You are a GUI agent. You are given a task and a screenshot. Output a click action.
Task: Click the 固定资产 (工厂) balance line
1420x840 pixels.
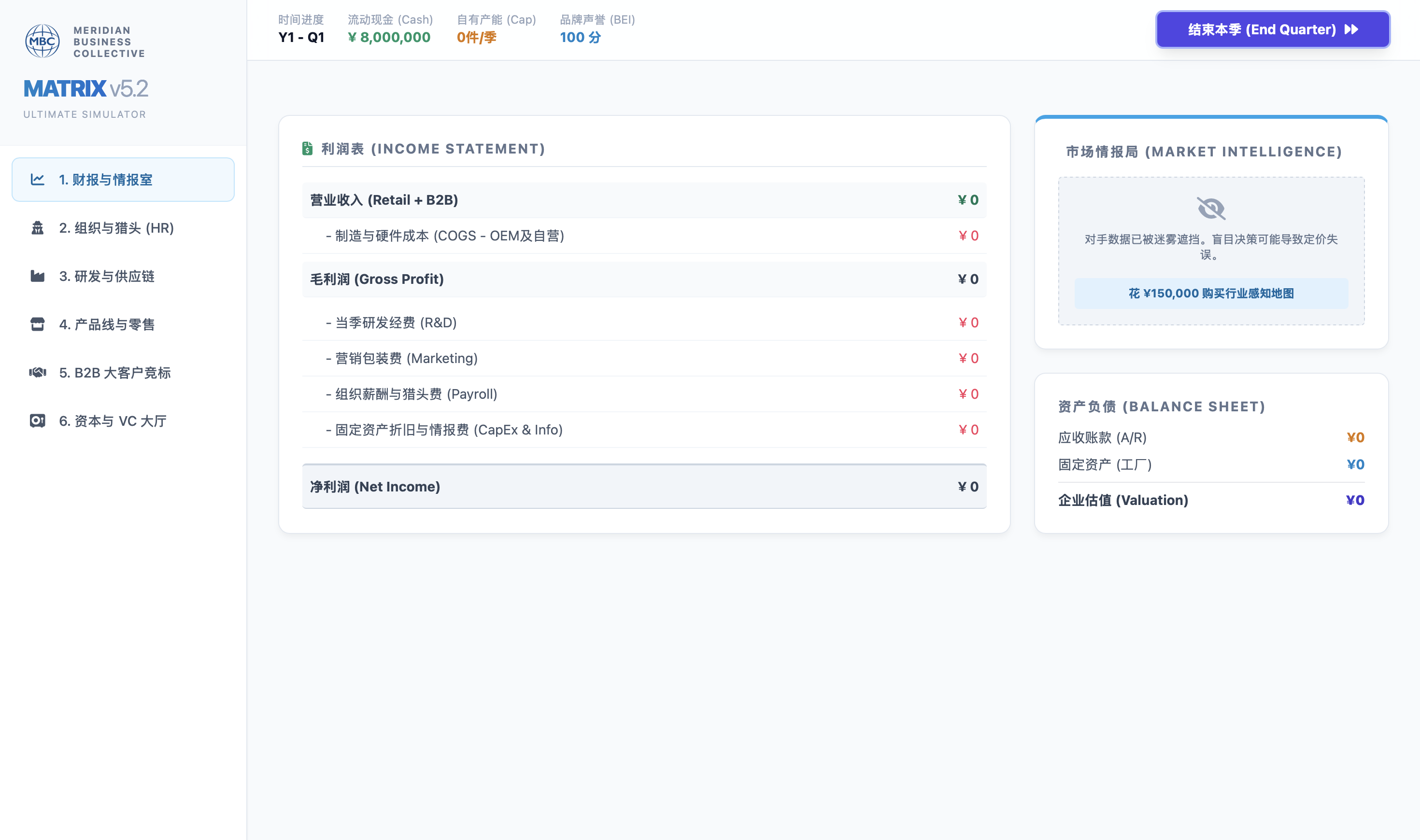coord(1211,465)
